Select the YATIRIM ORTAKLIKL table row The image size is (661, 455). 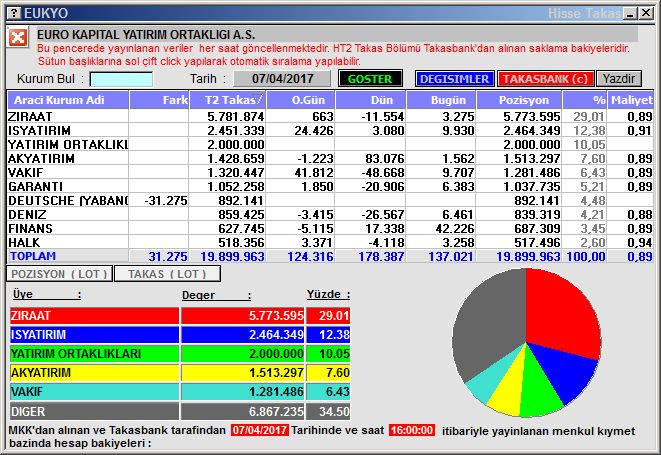pos(330,144)
